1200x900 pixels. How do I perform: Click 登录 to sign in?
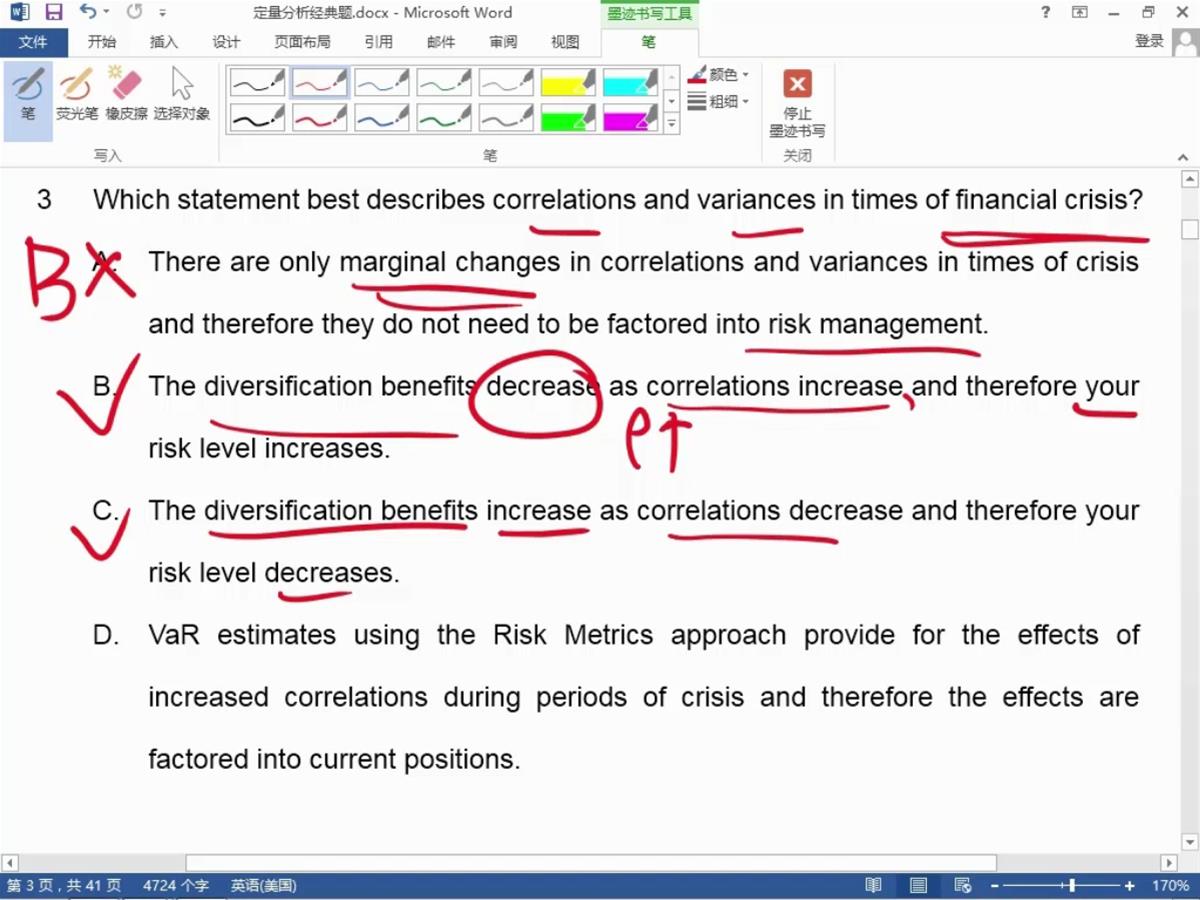coord(1149,41)
